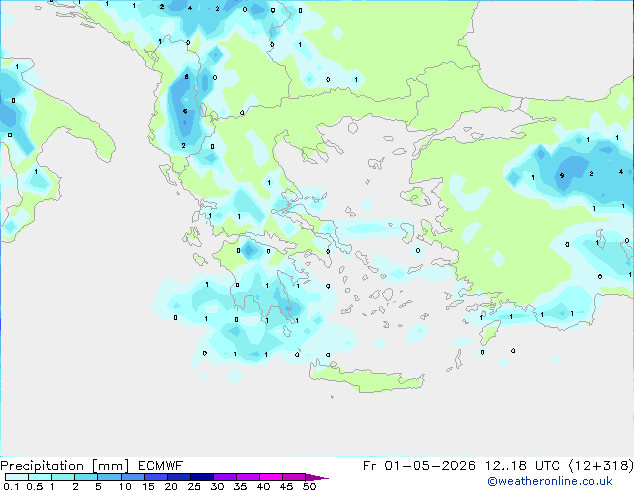This screenshot has width=634, height=490.
Task: Select the 20–25 mm dark blue legend swatch
Action: click(179, 477)
